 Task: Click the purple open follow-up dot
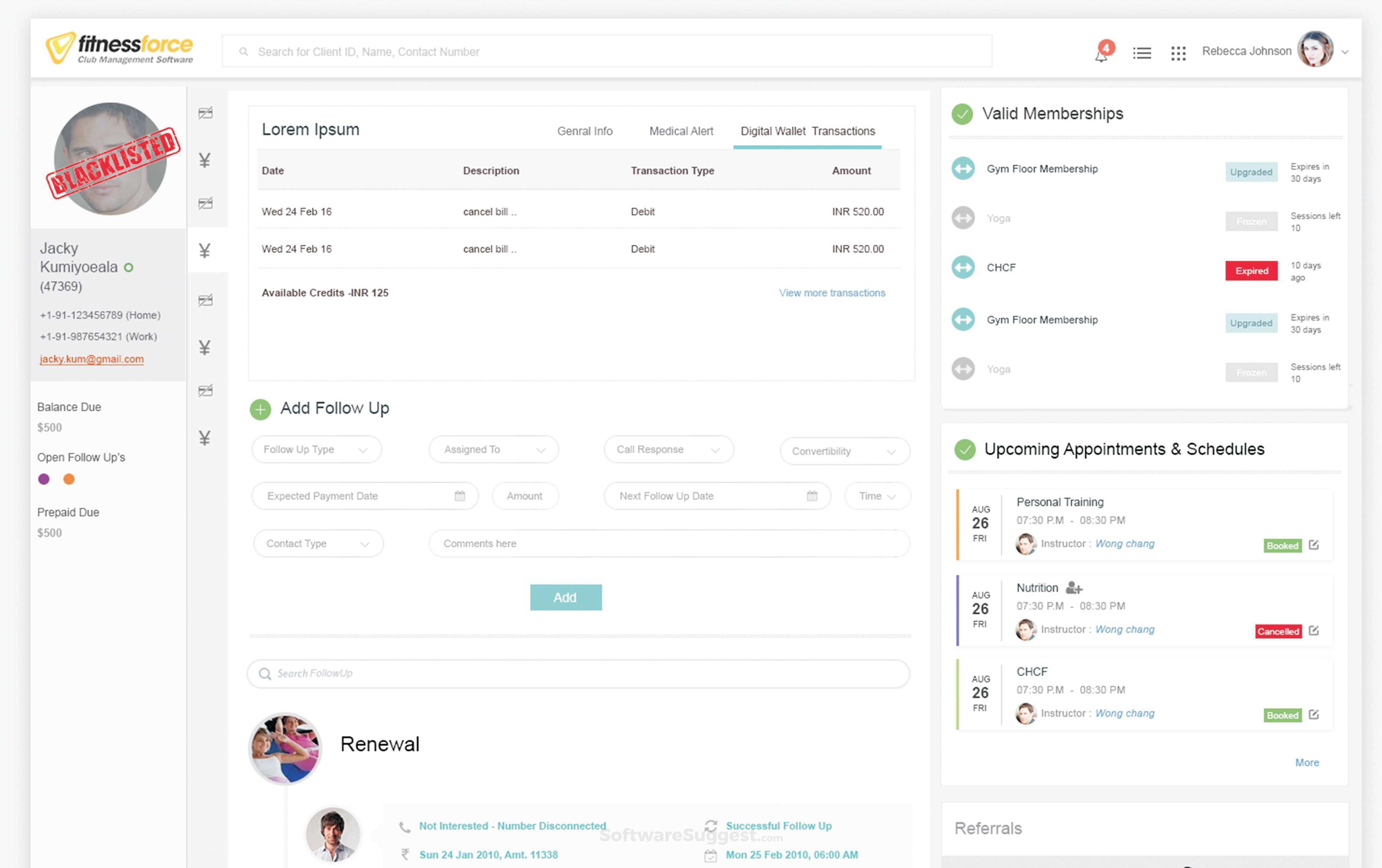pos(44,479)
